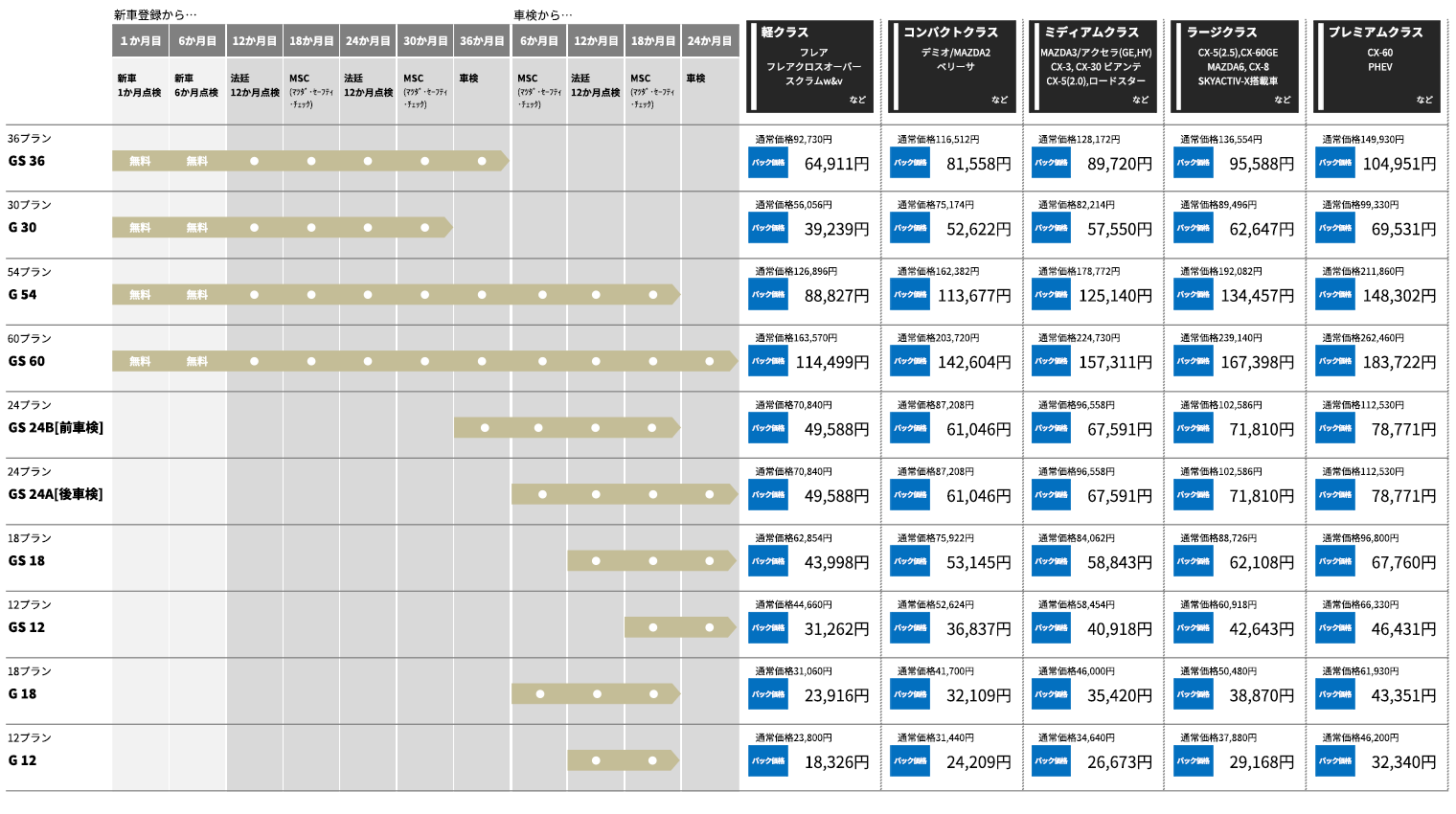
Task: Select the プレミアムクラス class header
Action: click(x=1376, y=66)
